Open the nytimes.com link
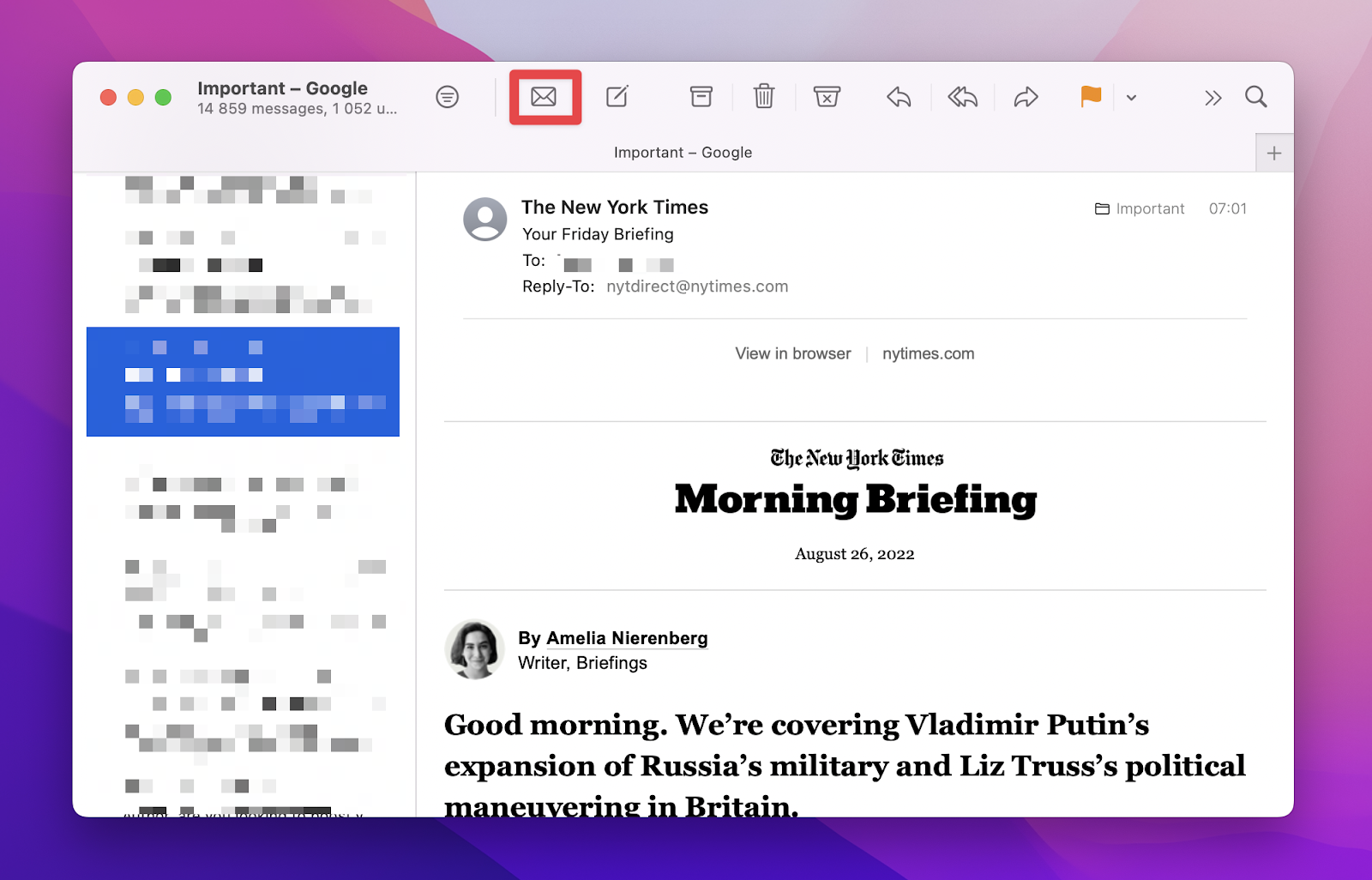 coord(929,353)
